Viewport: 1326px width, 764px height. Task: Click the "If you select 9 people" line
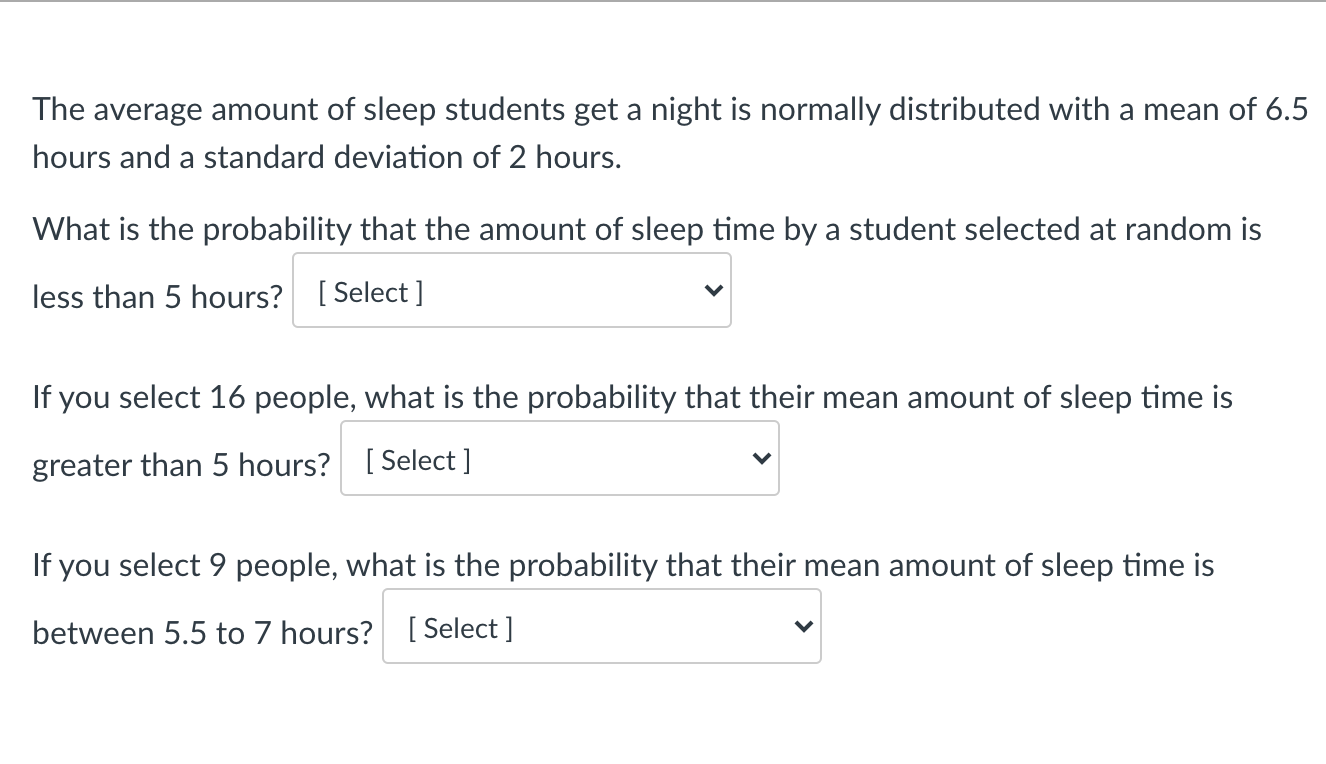click(x=623, y=565)
